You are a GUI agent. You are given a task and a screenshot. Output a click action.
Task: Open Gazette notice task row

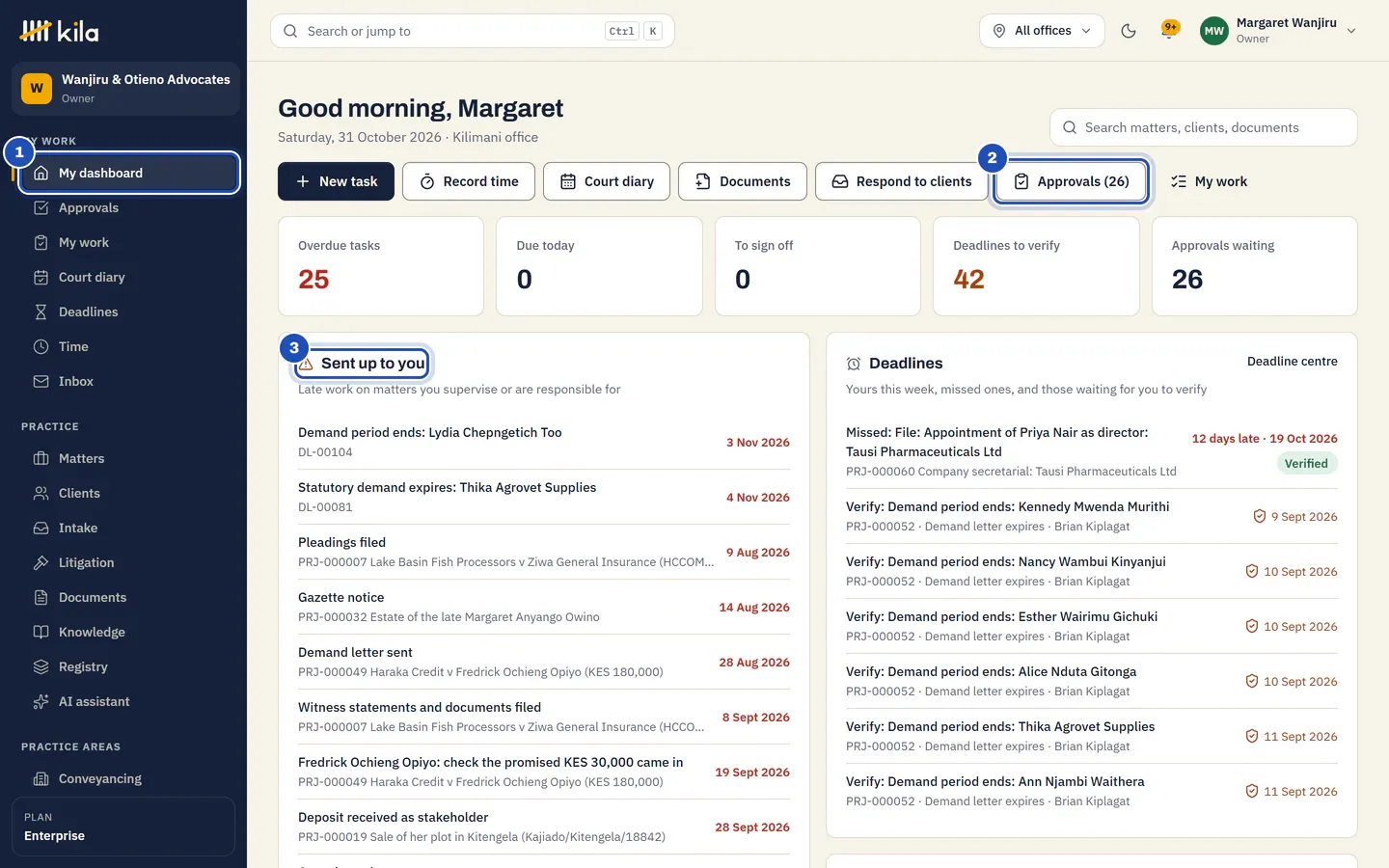click(x=544, y=607)
